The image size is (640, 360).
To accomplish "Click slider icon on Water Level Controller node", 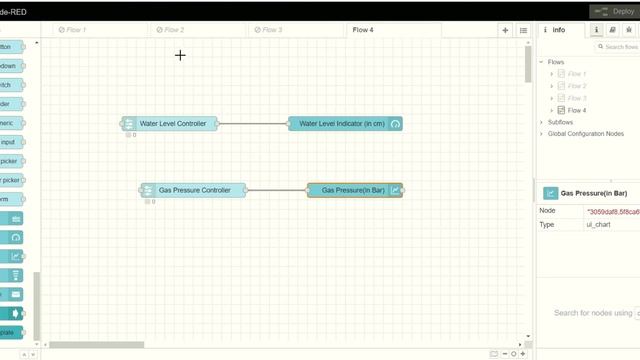I will tap(129, 124).
